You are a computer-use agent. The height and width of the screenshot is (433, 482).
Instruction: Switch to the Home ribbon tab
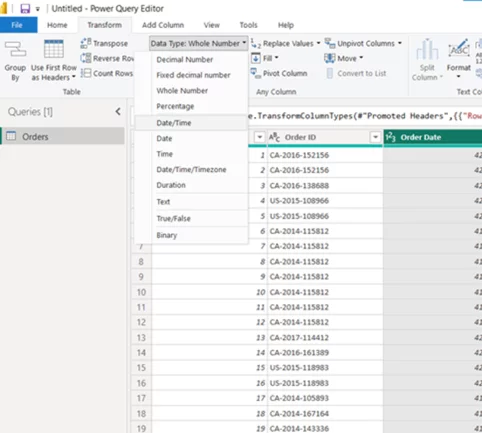57,25
